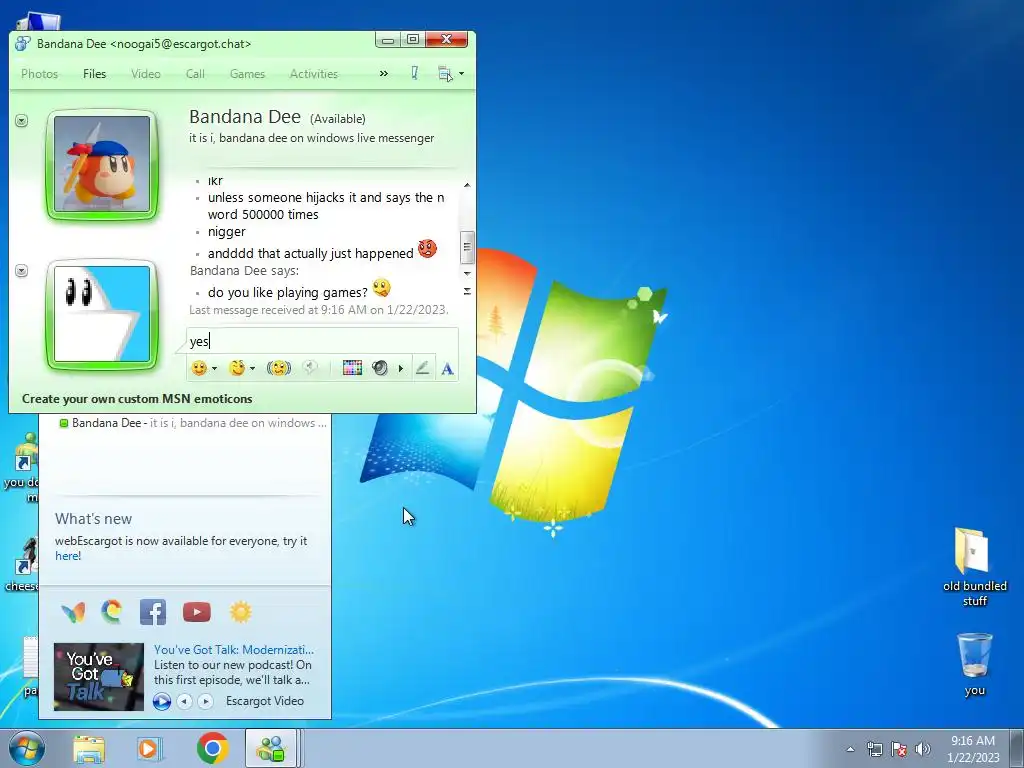Expand the wink picker dropdown arrow
1024x768 pixels.
coord(252,368)
